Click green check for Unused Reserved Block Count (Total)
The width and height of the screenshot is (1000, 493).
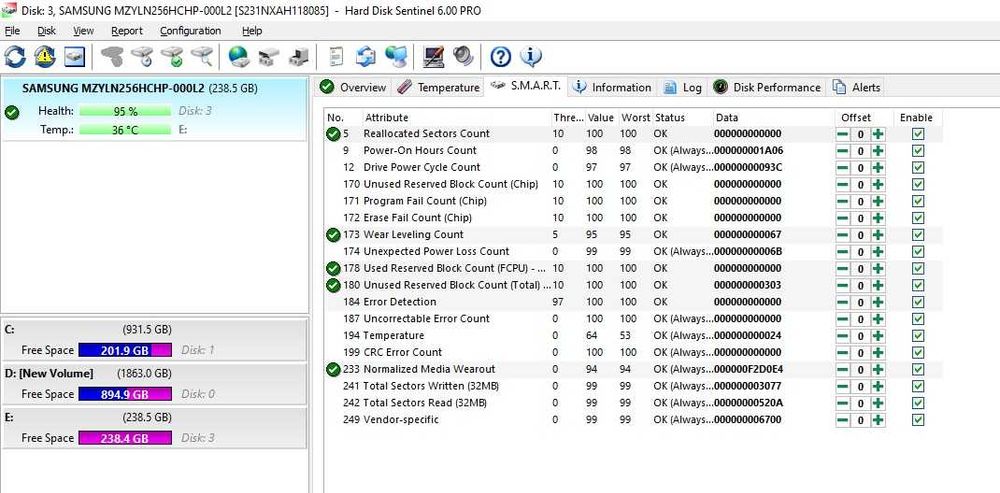click(x=333, y=285)
